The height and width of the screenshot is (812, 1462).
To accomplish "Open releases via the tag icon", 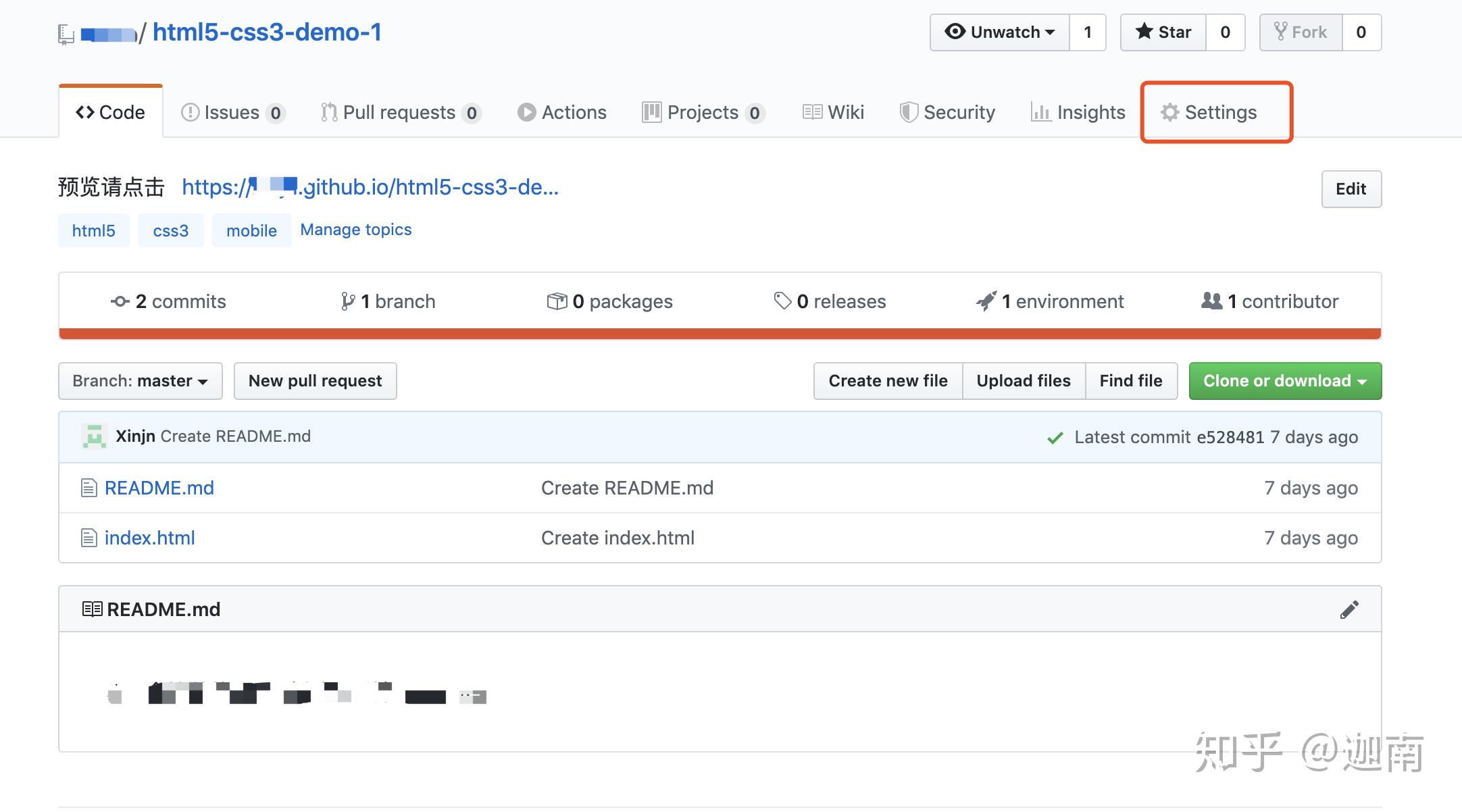I will point(782,301).
